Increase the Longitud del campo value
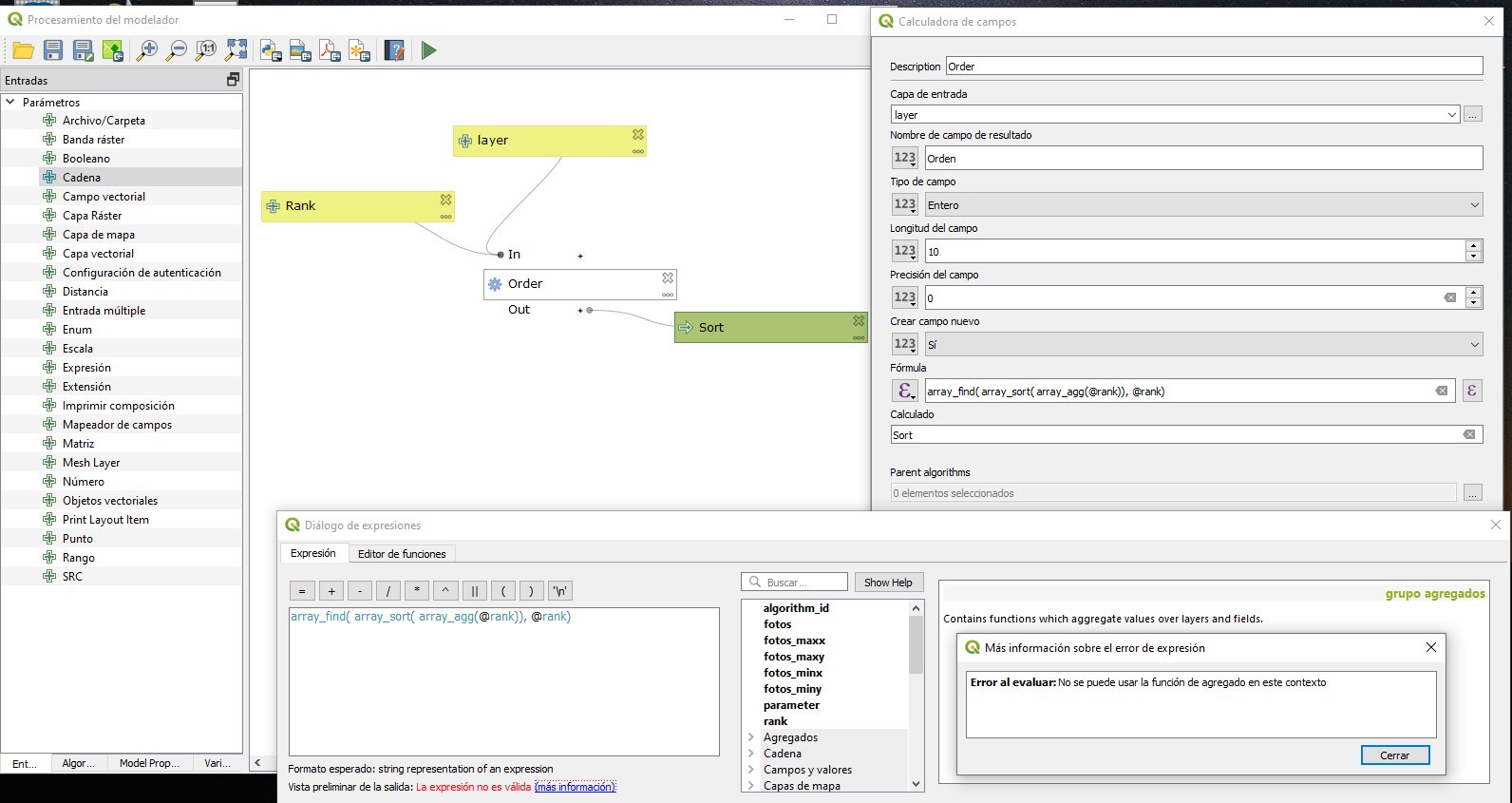The height and width of the screenshot is (803, 1512). tap(1473, 245)
